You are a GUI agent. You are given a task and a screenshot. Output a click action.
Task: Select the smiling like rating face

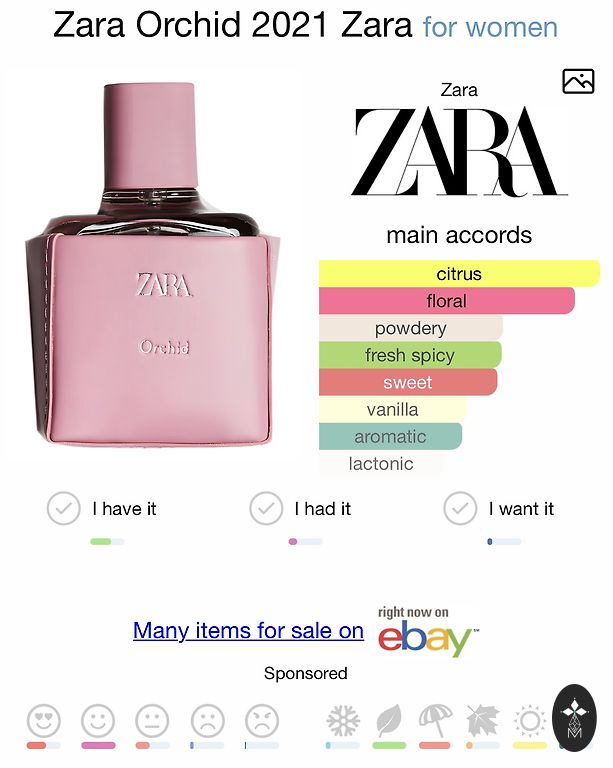tap(98, 721)
